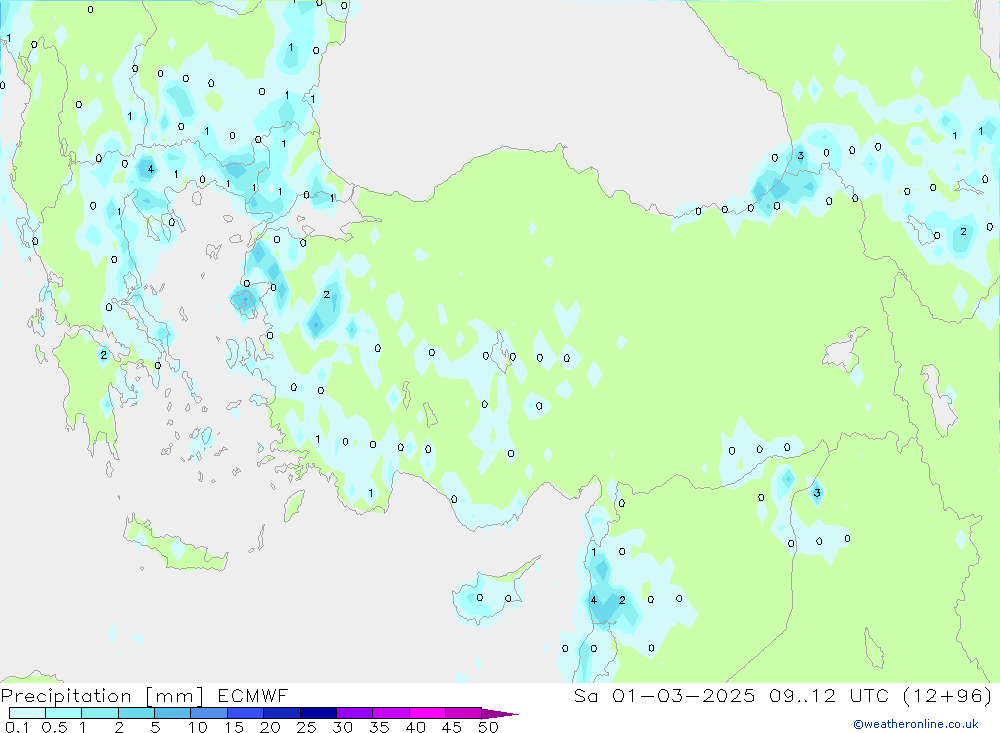The image size is (1000, 733).
Task: Click the 35–40 mm violet legend swatch
Action: (390, 713)
